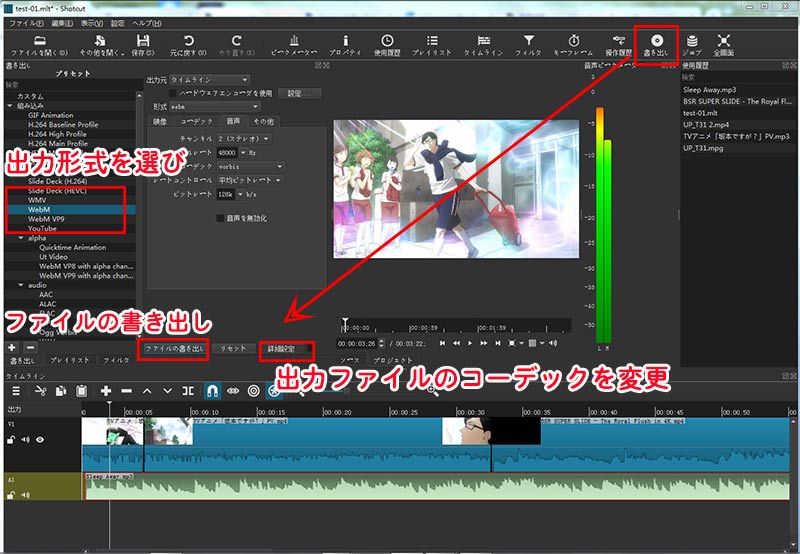Mute the A1 track speaker icon

pyautogui.click(x=25, y=494)
